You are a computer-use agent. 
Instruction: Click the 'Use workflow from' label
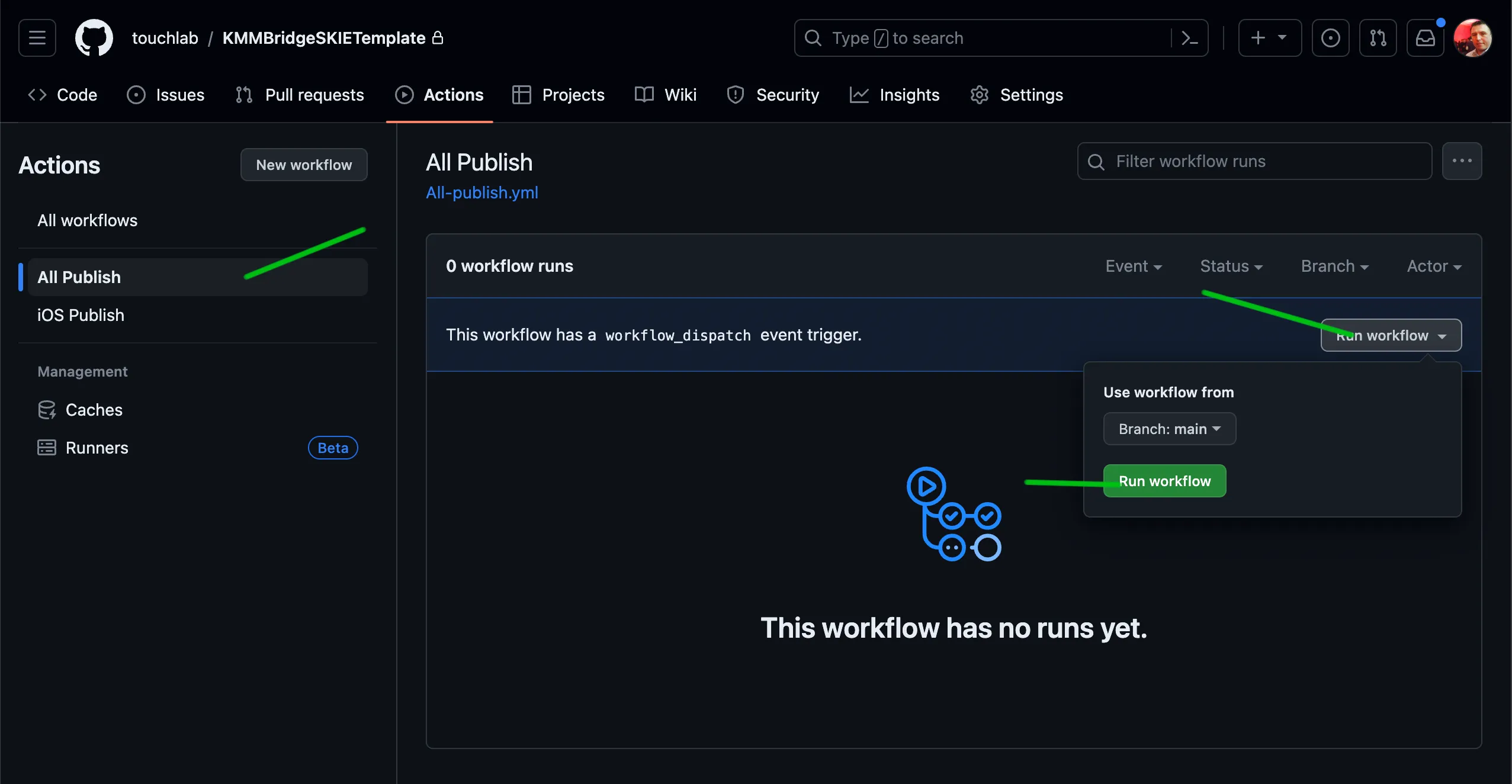coord(1168,392)
